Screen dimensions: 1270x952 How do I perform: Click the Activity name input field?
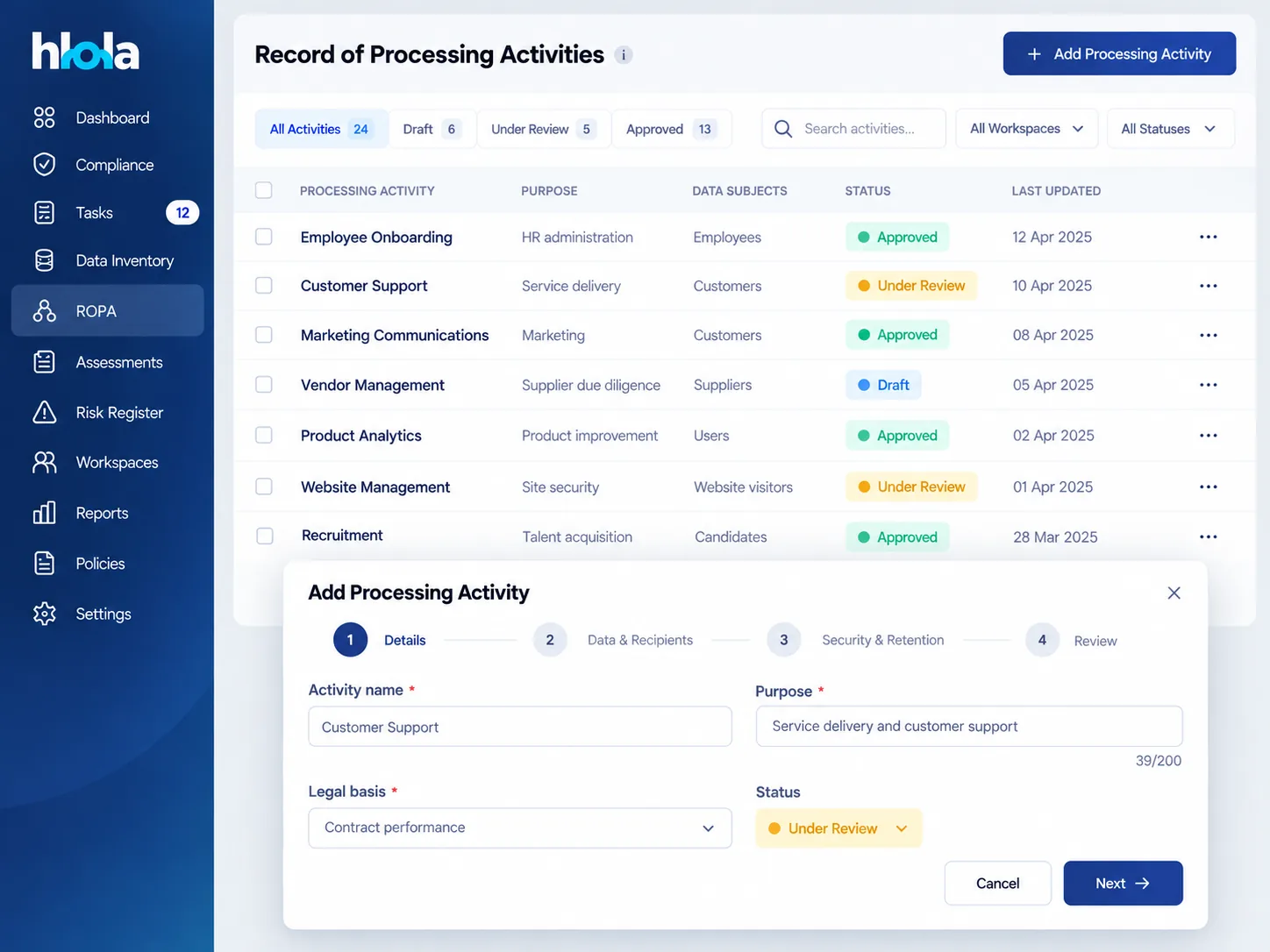click(x=520, y=727)
